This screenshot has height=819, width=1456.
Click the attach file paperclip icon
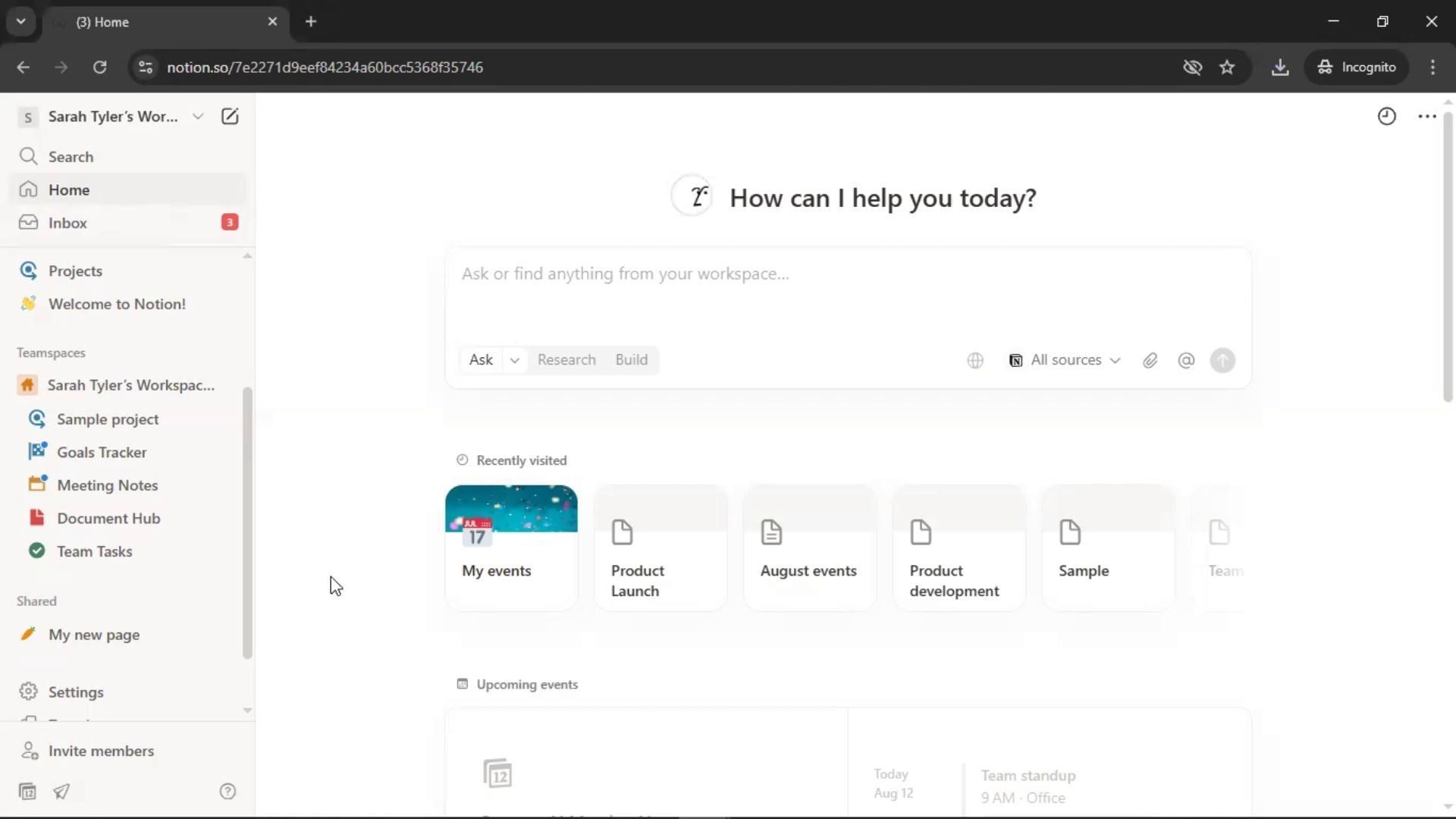(x=1150, y=361)
